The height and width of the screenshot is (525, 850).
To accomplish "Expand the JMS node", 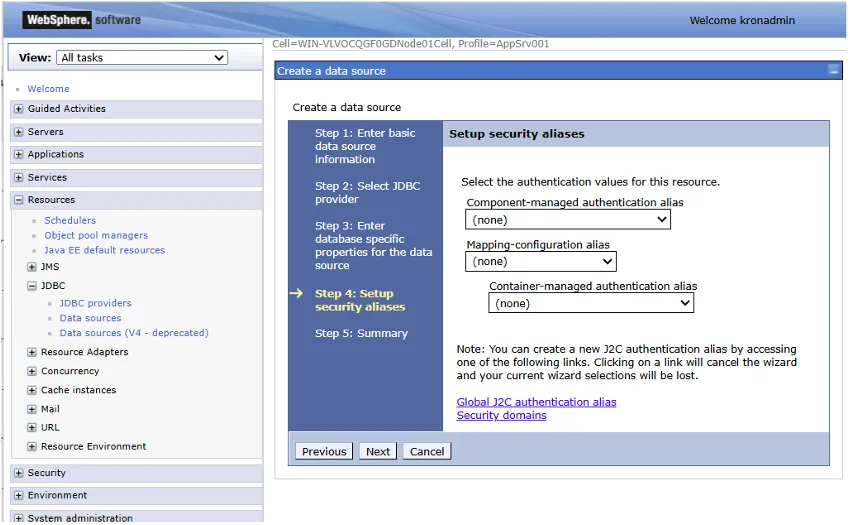I will pyautogui.click(x=32, y=267).
